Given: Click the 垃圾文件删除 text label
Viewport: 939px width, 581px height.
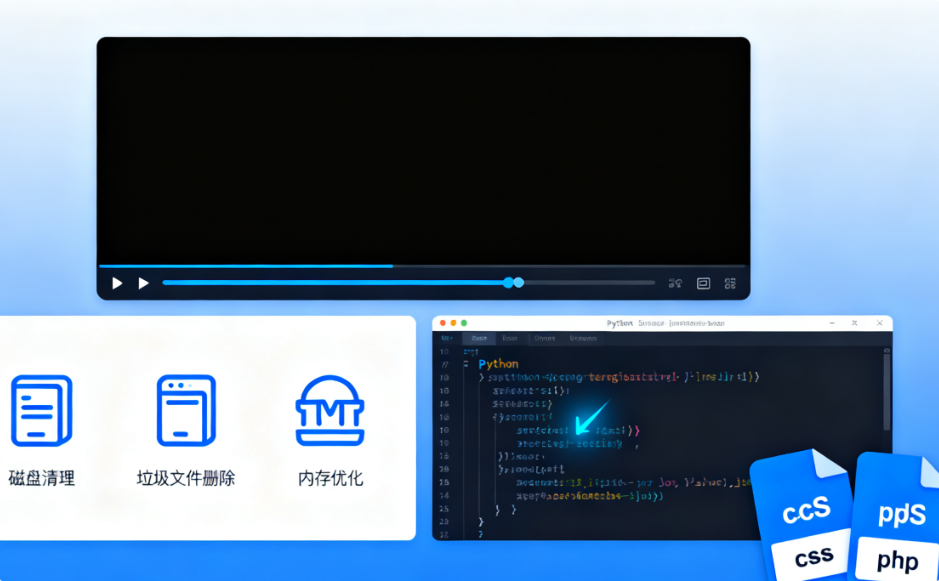Looking at the screenshot, I should 186,478.
